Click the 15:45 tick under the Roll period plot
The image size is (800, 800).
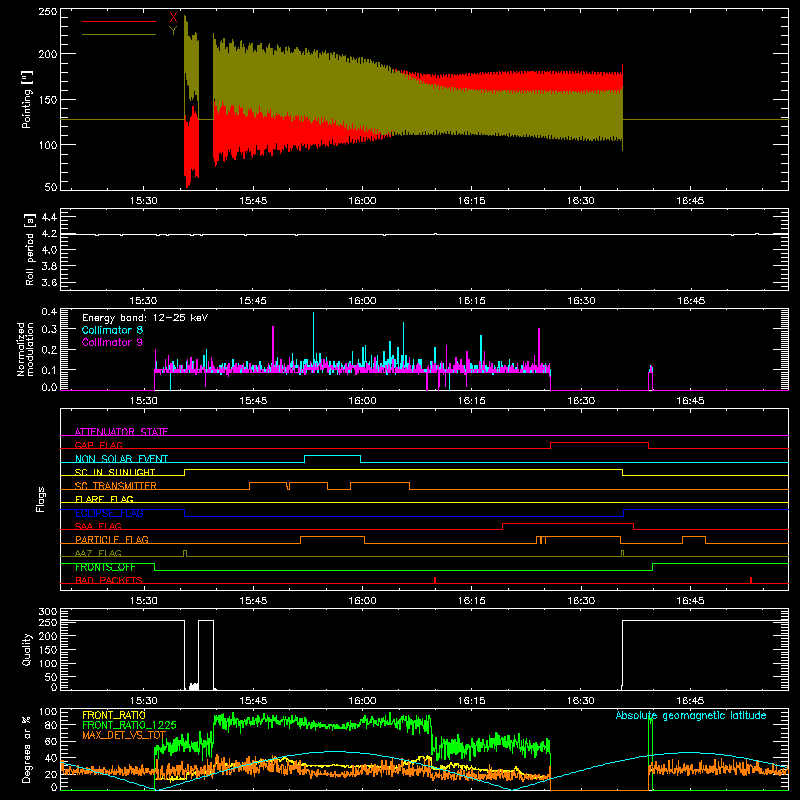(253, 301)
